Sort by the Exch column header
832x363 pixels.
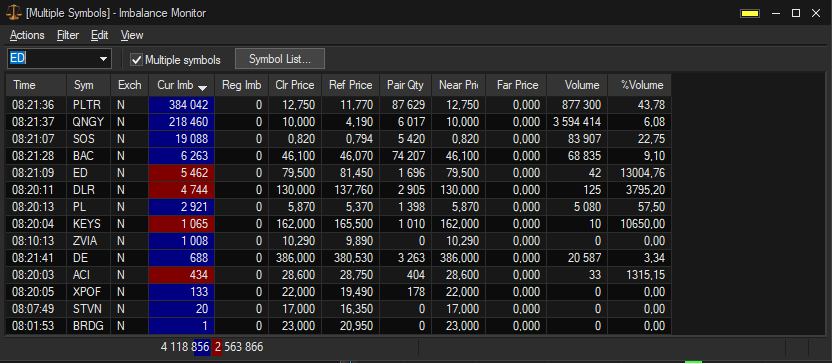point(129,85)
